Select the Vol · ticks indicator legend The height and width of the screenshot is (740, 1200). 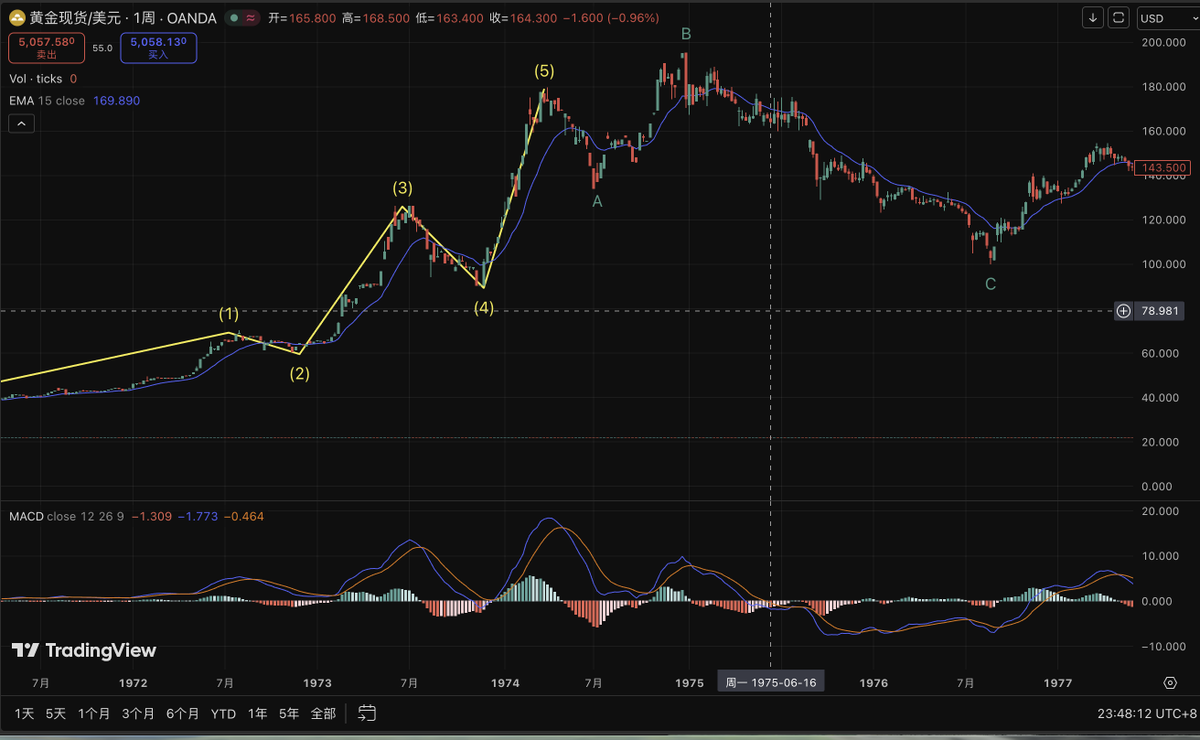pos(37,79)
